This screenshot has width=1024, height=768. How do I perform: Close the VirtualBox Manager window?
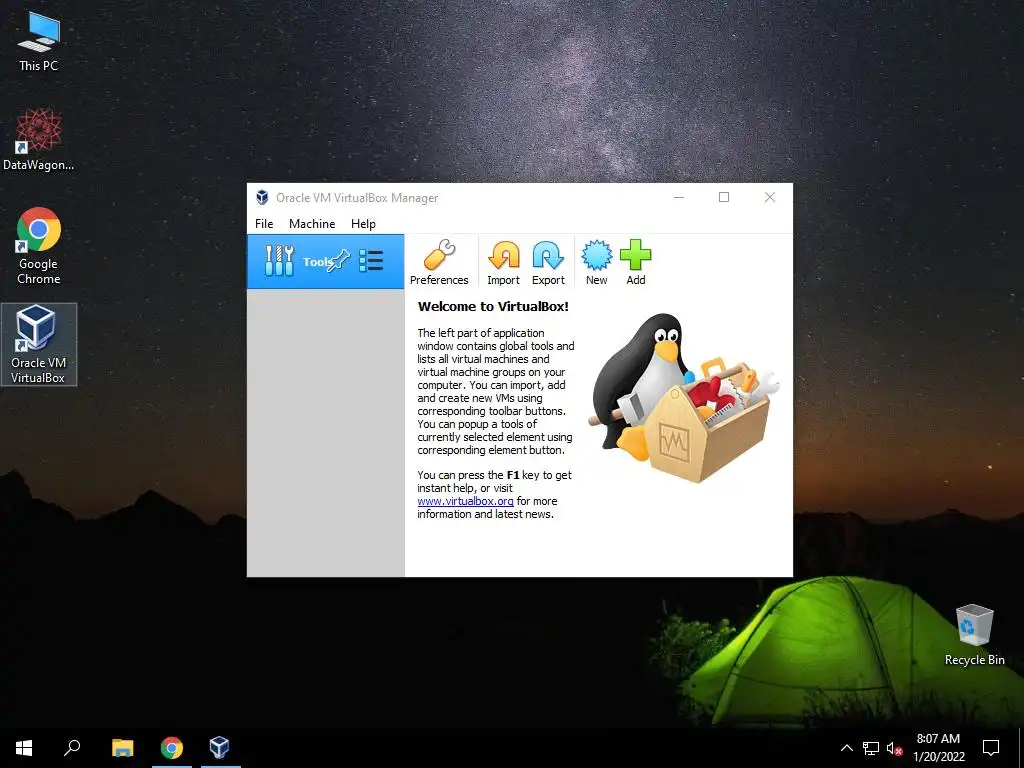tap(770, 197)
